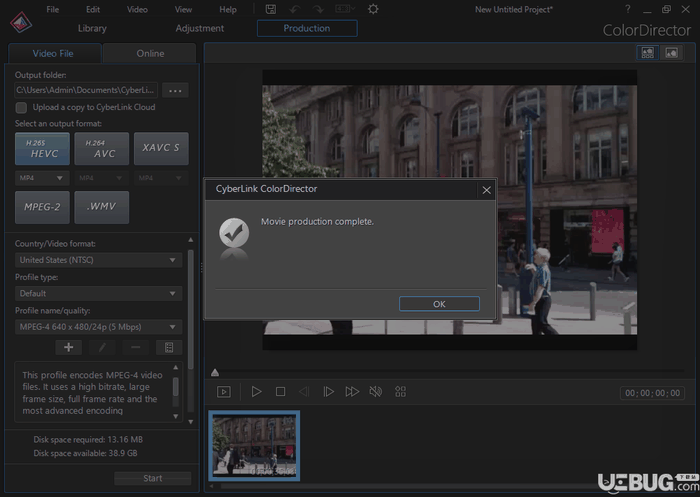Open AVC MP4 container dropdown
This screenshot has height=497, width=700.
click(102, 178)
